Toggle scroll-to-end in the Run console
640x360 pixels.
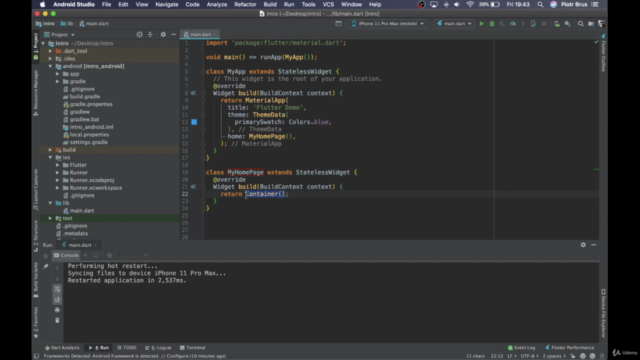click(57, 300)
